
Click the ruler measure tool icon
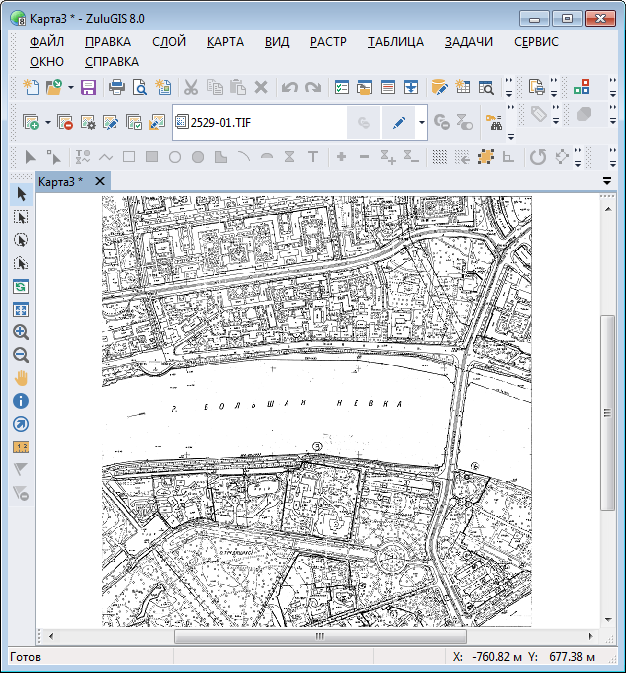[x=21, y=446]
